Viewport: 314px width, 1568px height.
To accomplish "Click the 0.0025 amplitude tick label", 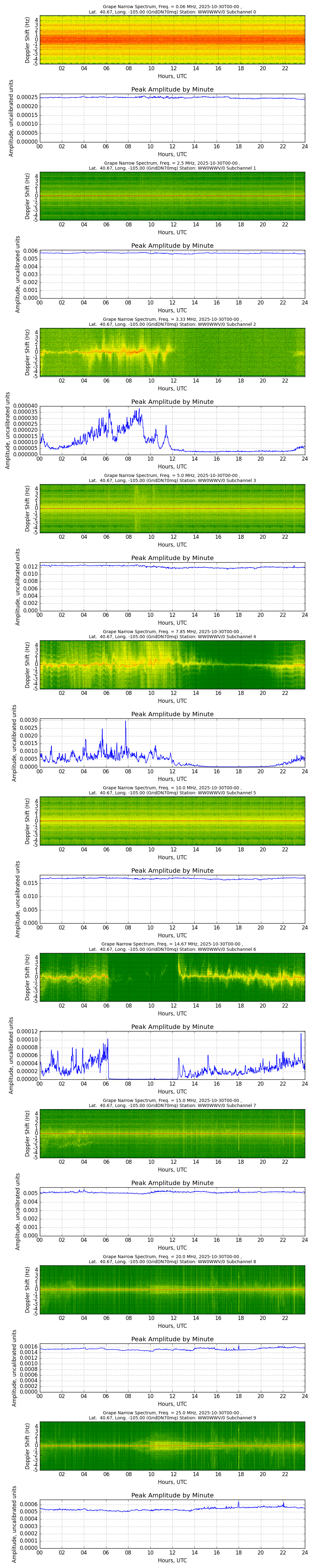I will point(28,728).
